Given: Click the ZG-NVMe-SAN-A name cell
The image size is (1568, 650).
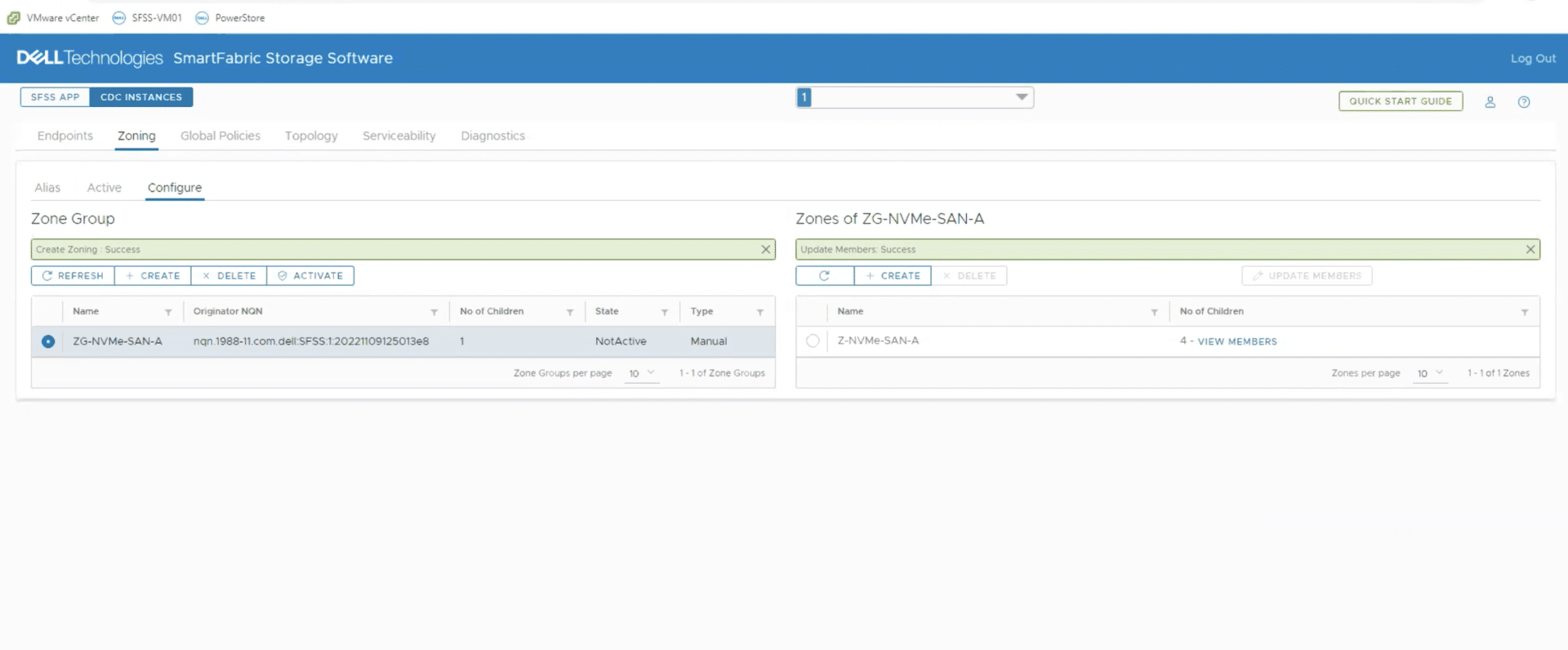Looking at the screenshot, I should pos(118,341).
